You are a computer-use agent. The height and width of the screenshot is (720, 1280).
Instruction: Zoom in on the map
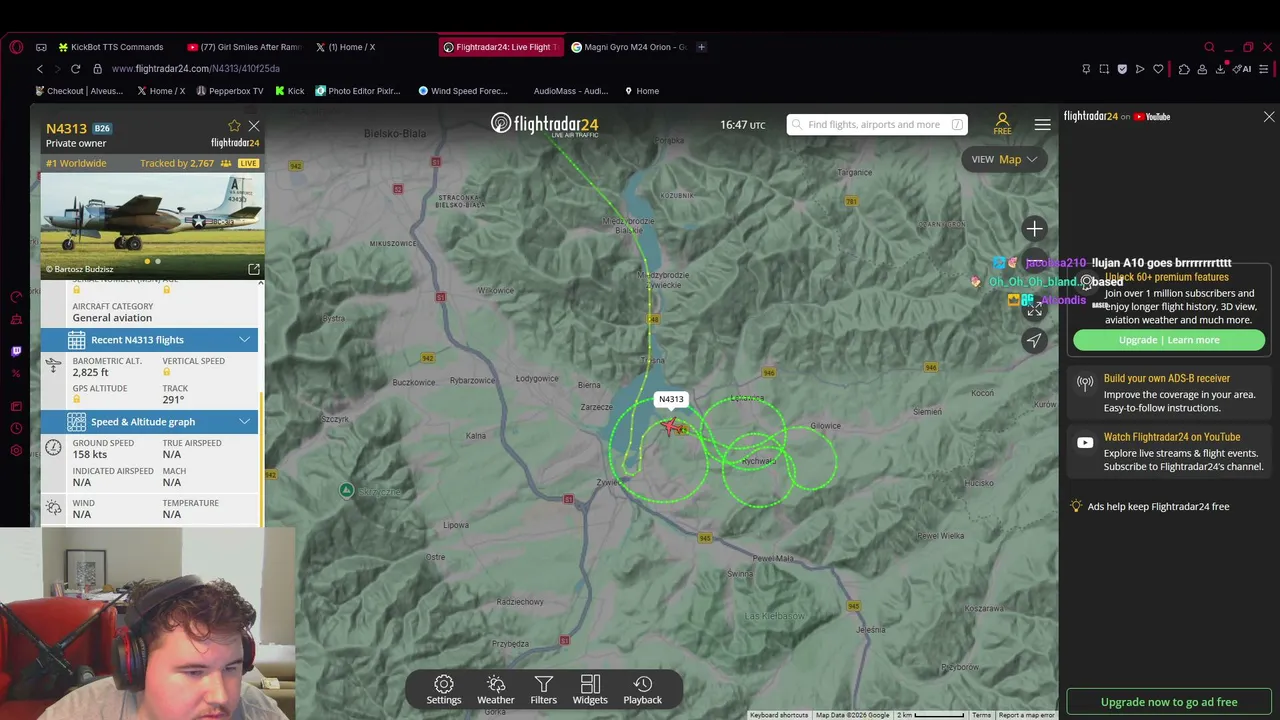(1034, 229)
